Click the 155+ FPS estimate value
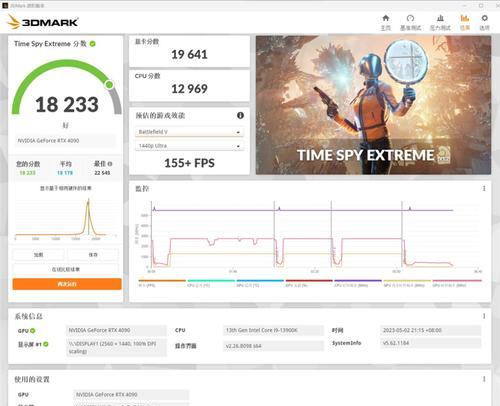Image resolution: width=500 pixels, height=406 pixels. pos(189,163)
